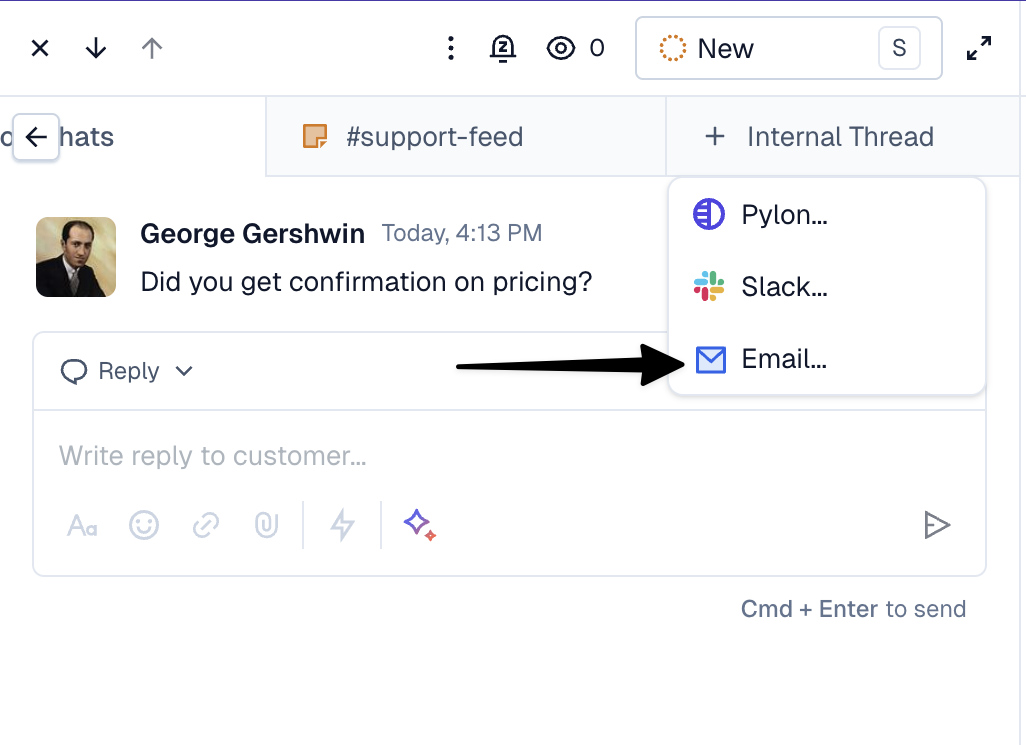Screen dimensions: 1026x745
Task: Toggle text formatting options
Action: point(82,525)
